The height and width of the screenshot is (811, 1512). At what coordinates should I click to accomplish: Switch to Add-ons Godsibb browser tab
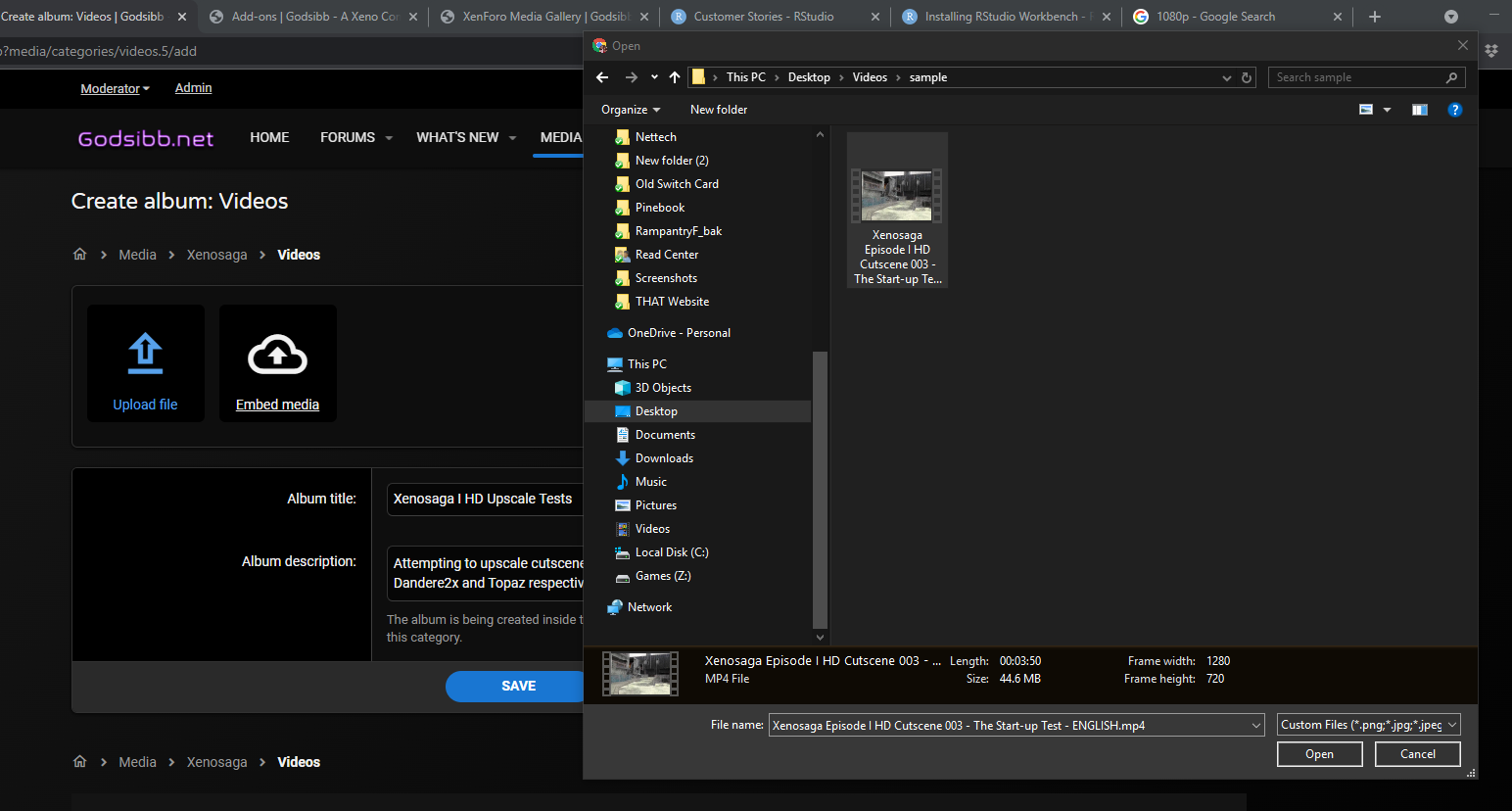pyautogui.click(x=313, y=17)
